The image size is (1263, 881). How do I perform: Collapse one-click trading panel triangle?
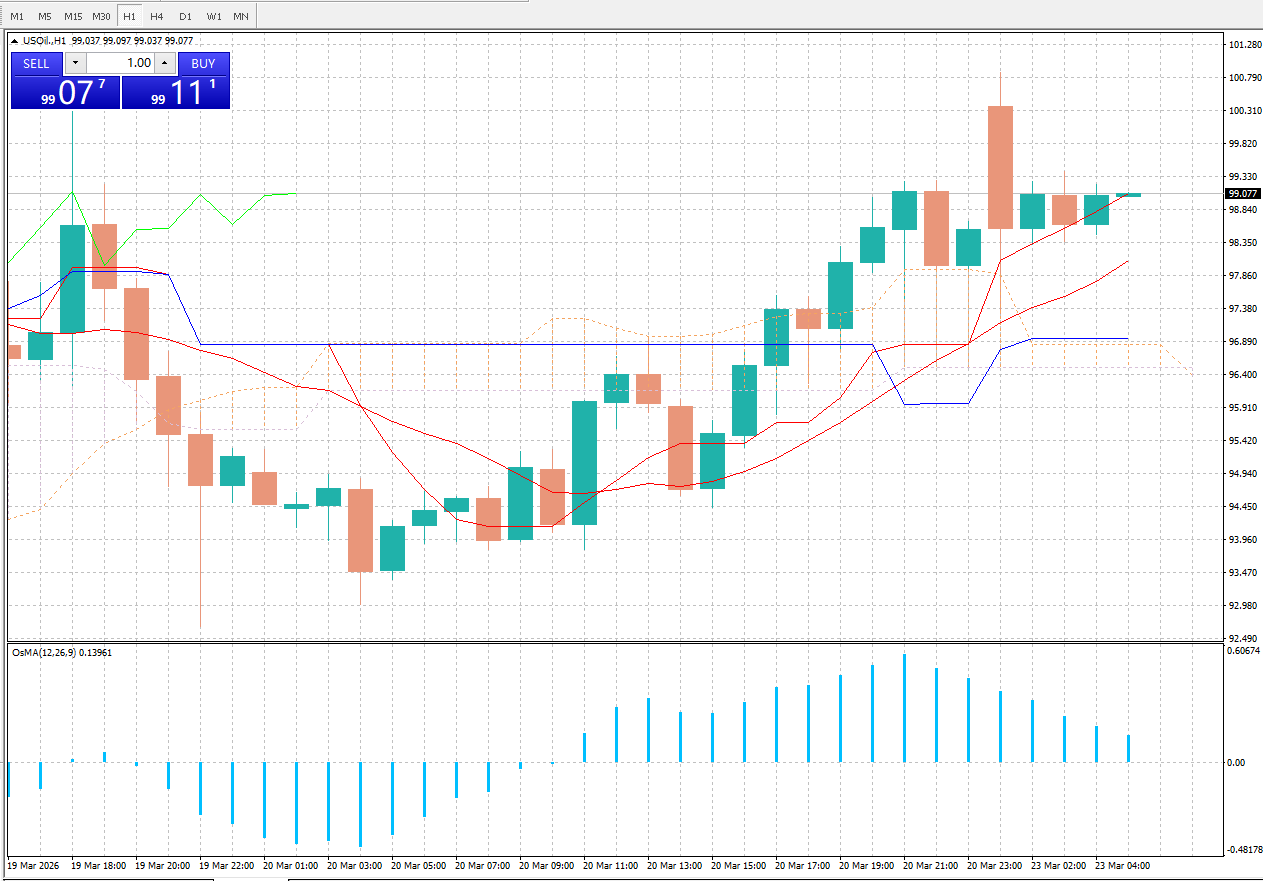tap(14, 41)
